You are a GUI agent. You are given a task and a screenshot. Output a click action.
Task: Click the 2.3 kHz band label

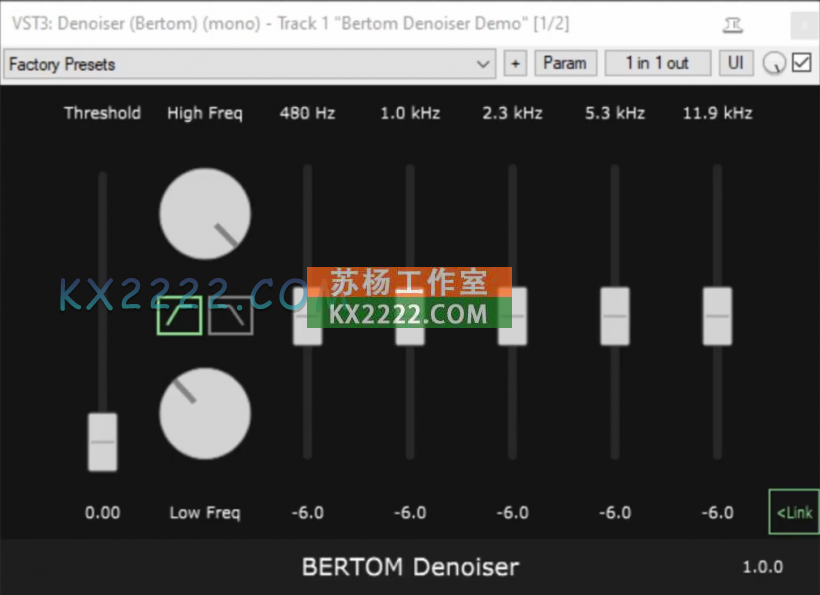[512, 113]
